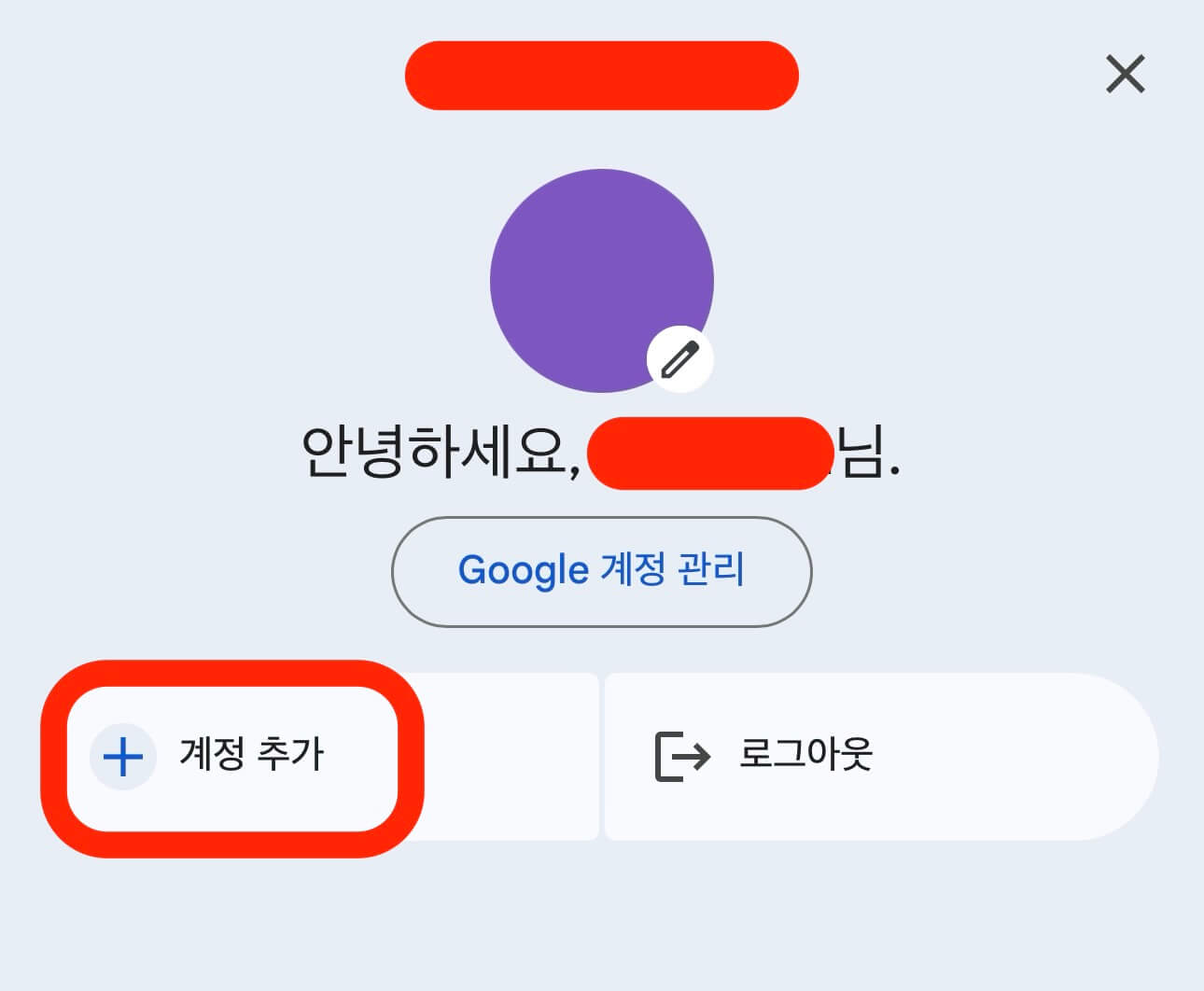Select the plus icon next to 계정 추가
1204x991 pixels.
(123, 758)
